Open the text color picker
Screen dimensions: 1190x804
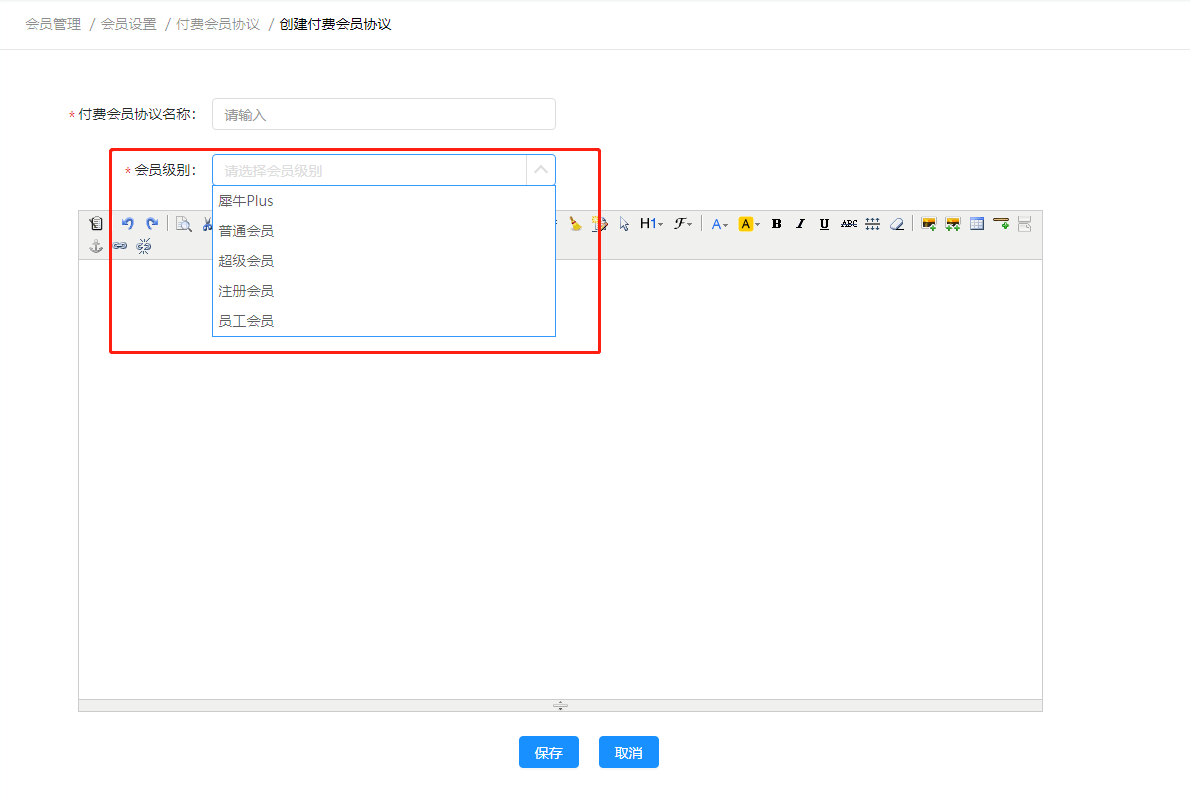pyautogui.click(x=719, y=223)
